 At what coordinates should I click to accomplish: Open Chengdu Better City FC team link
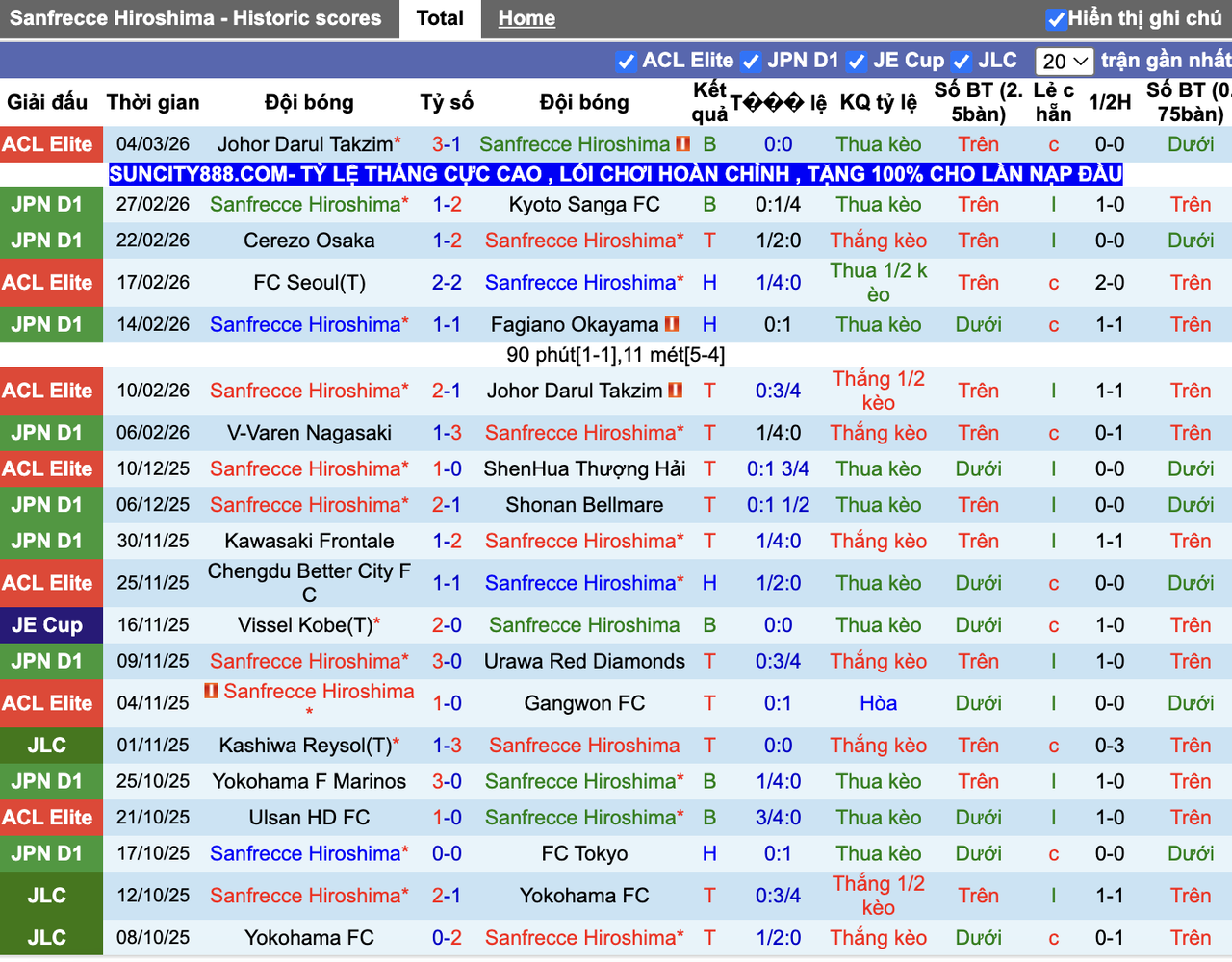pyautogui.click(x=309, y=583)
